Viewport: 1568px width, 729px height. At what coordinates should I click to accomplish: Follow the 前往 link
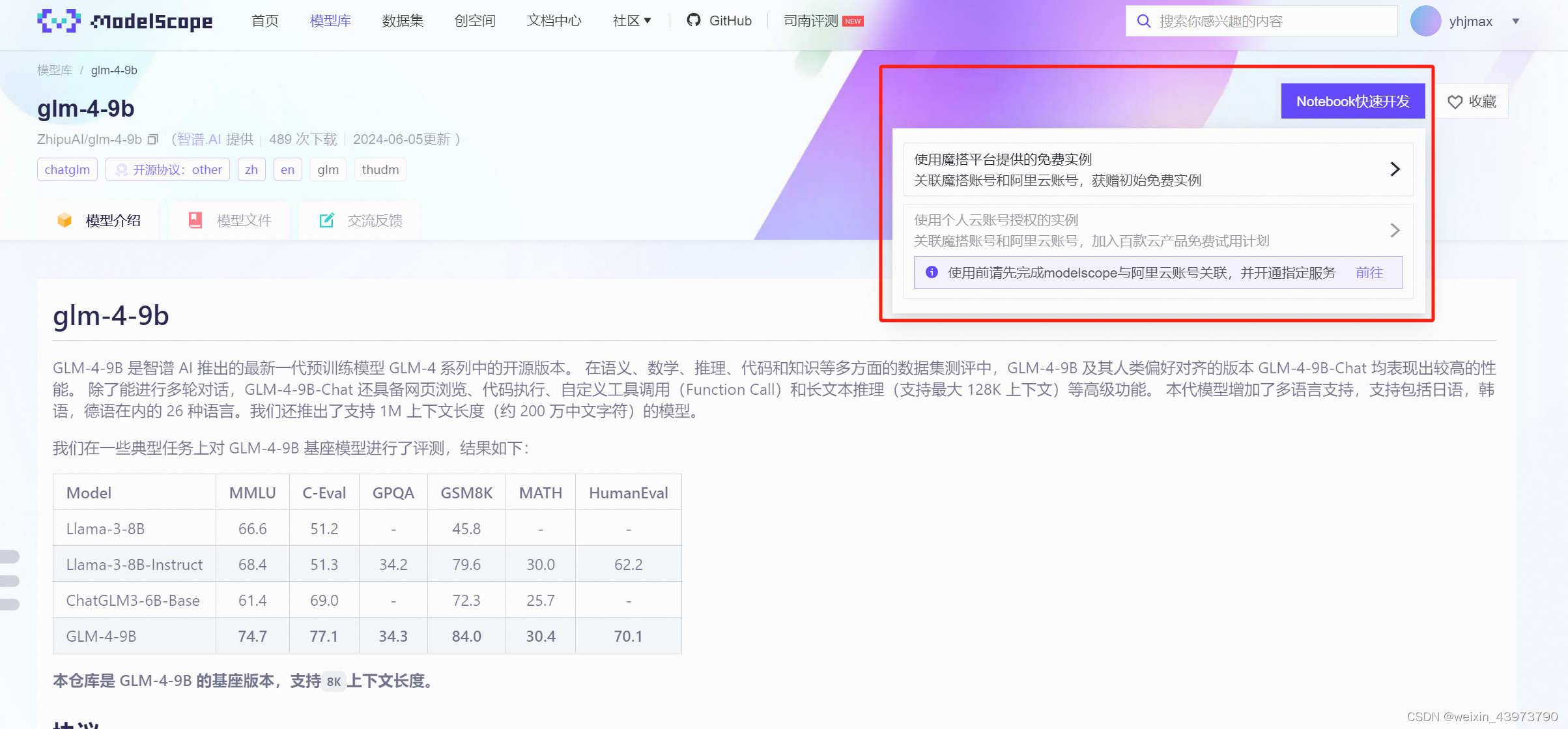pos(1369,273)
